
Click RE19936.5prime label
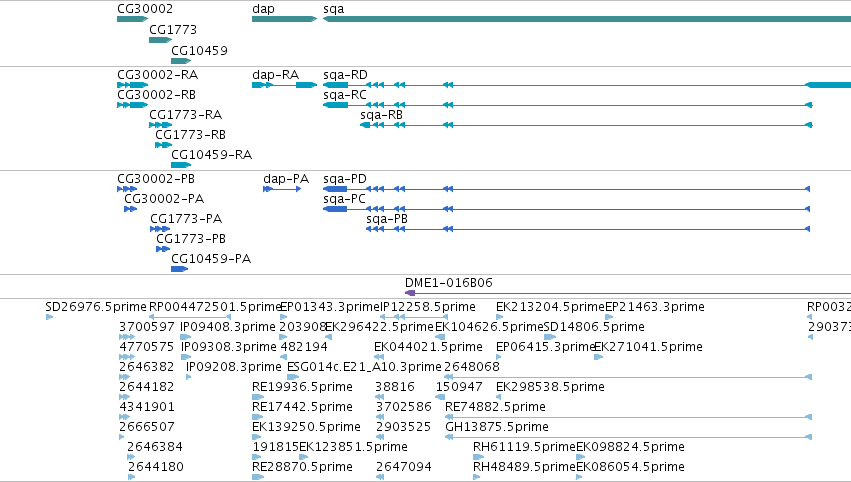click(x=302, y=387)
